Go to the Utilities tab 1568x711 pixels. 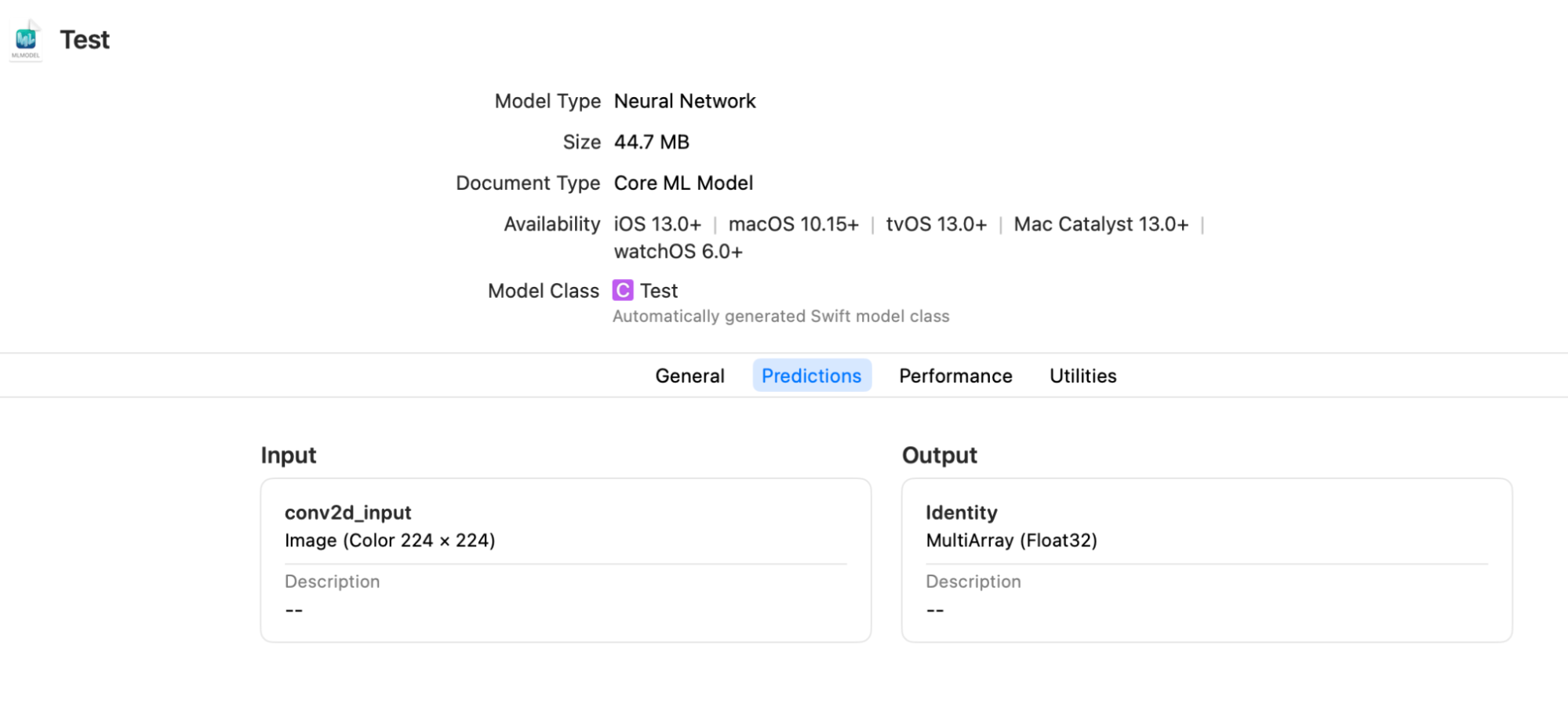[1082, 376]
